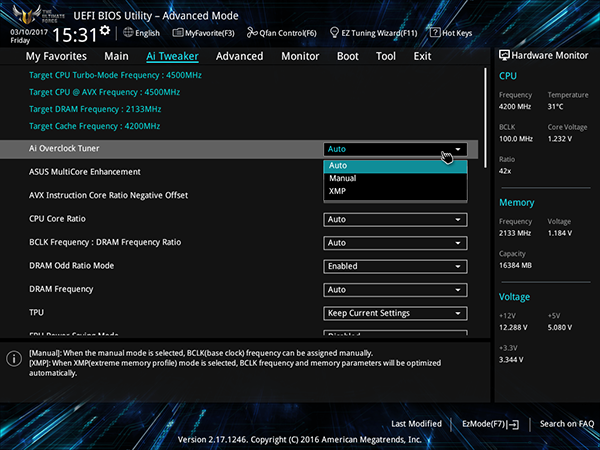Click the settings list vertical scrollbar
This screenshot has height=450, width=600.
(486, 118)
